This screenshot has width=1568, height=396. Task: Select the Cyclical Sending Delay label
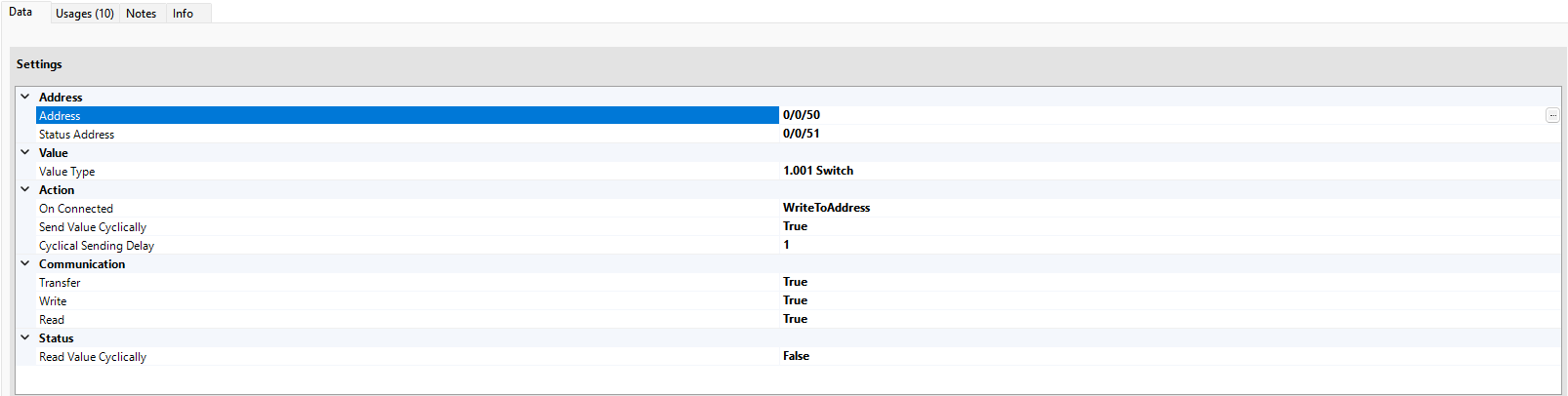[97, 246]
